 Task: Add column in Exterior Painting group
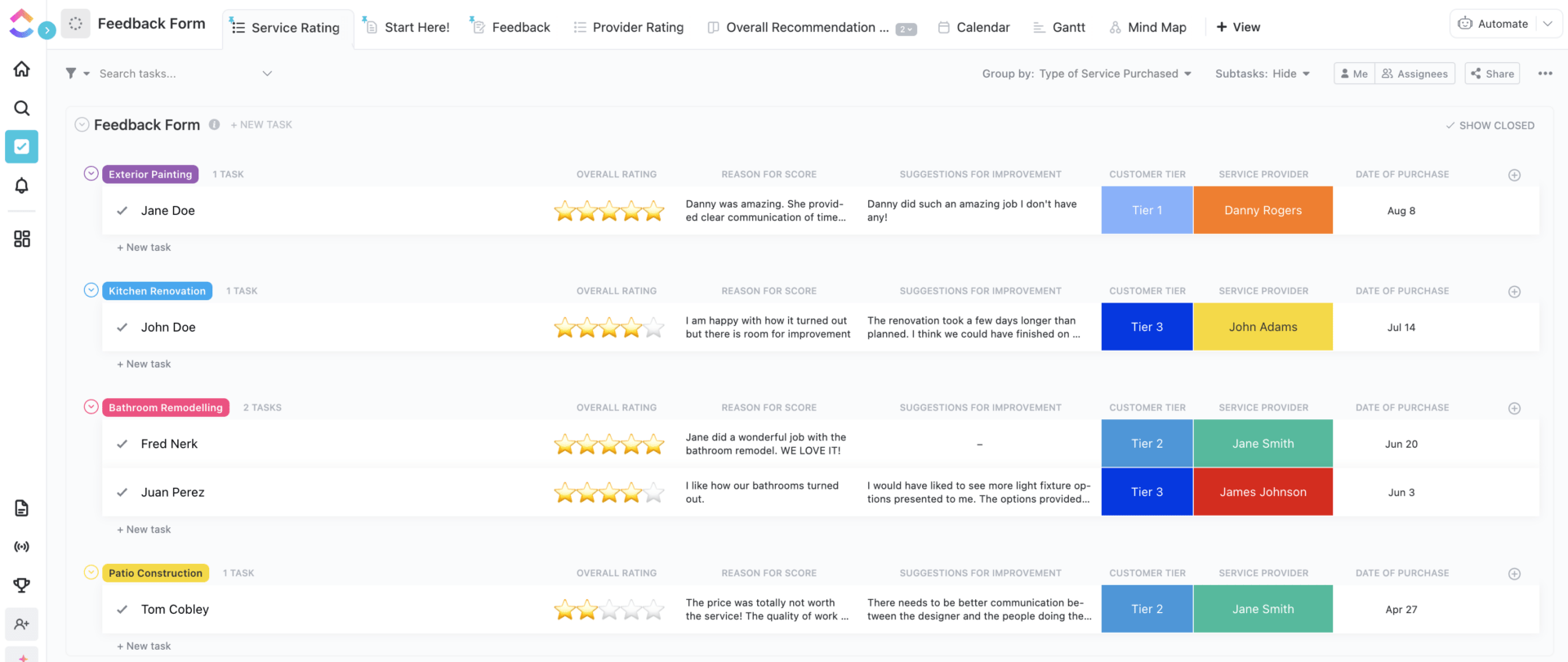(1514, 175)
